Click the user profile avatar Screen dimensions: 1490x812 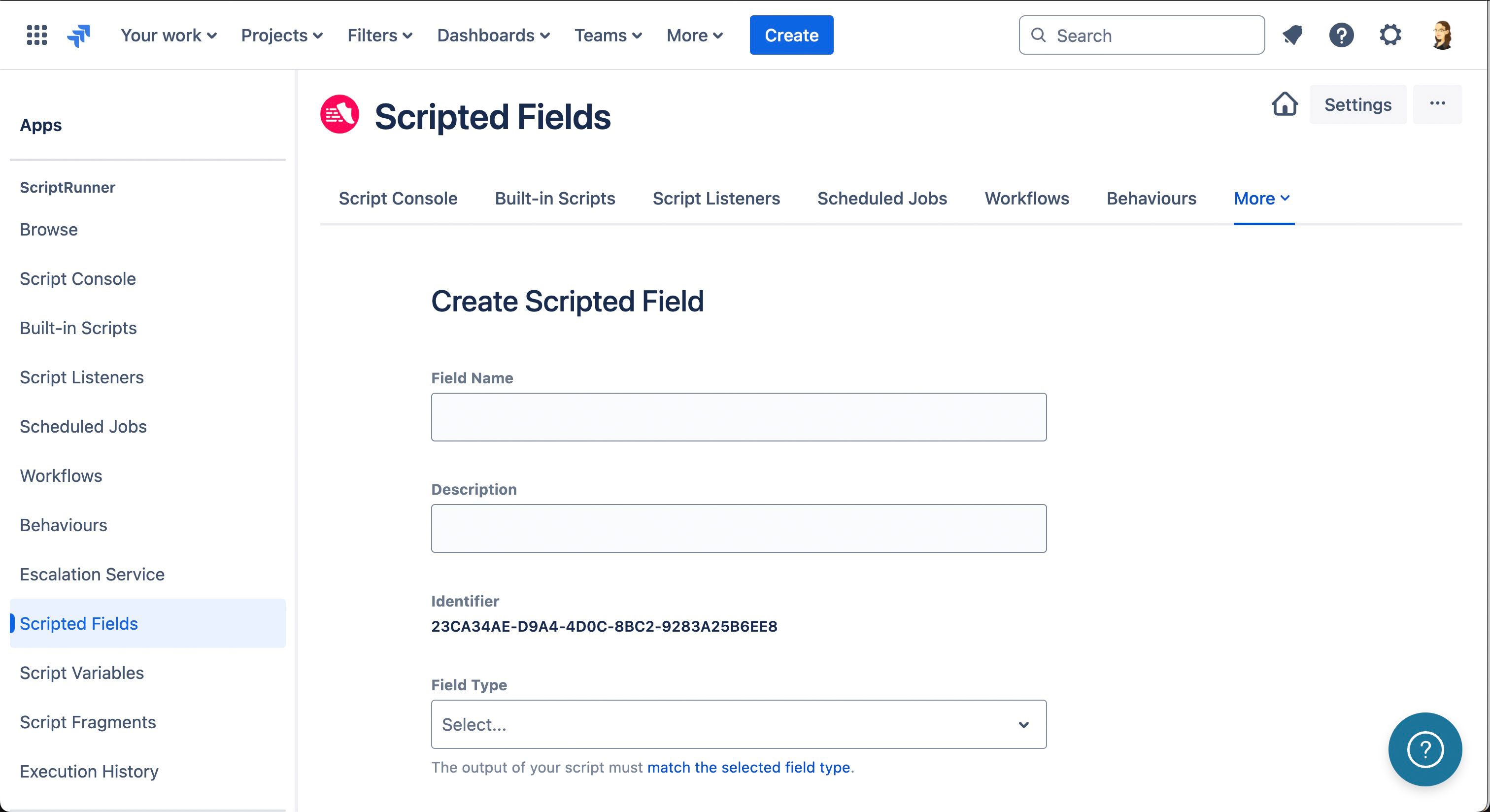pos(1441,35)
